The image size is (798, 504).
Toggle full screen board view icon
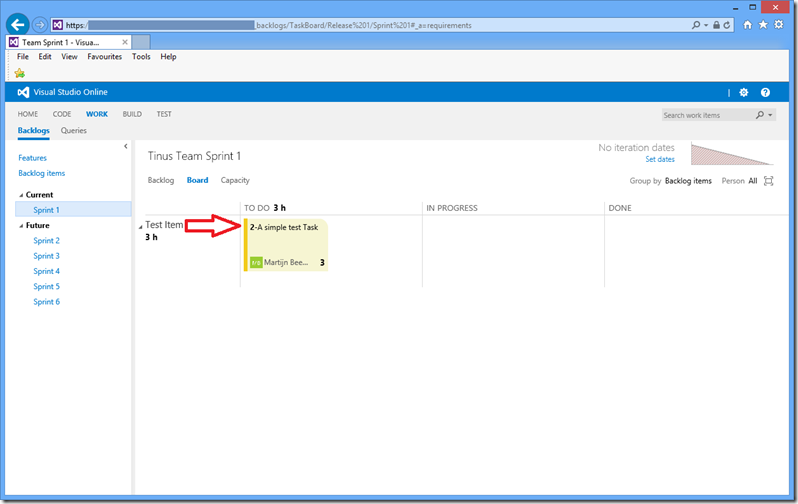click(768, 181)
